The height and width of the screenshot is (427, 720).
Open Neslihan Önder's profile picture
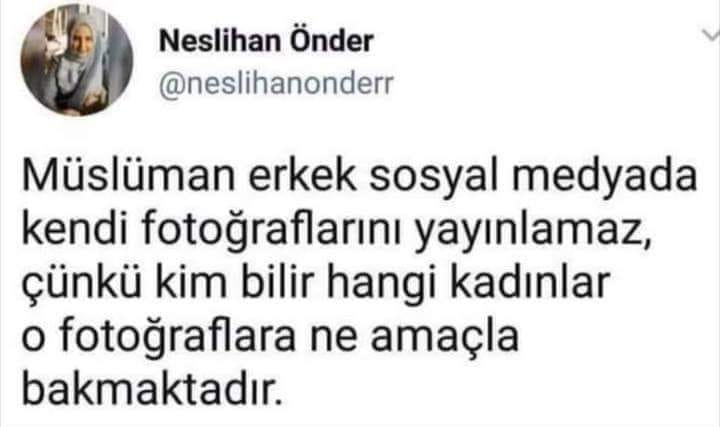77,60
